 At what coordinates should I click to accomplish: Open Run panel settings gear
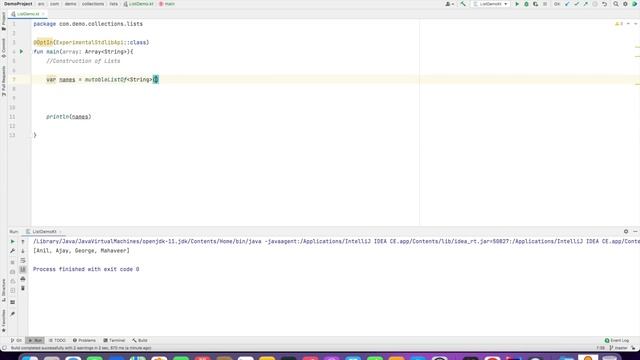pyautogui.click(x=626, y=231)
